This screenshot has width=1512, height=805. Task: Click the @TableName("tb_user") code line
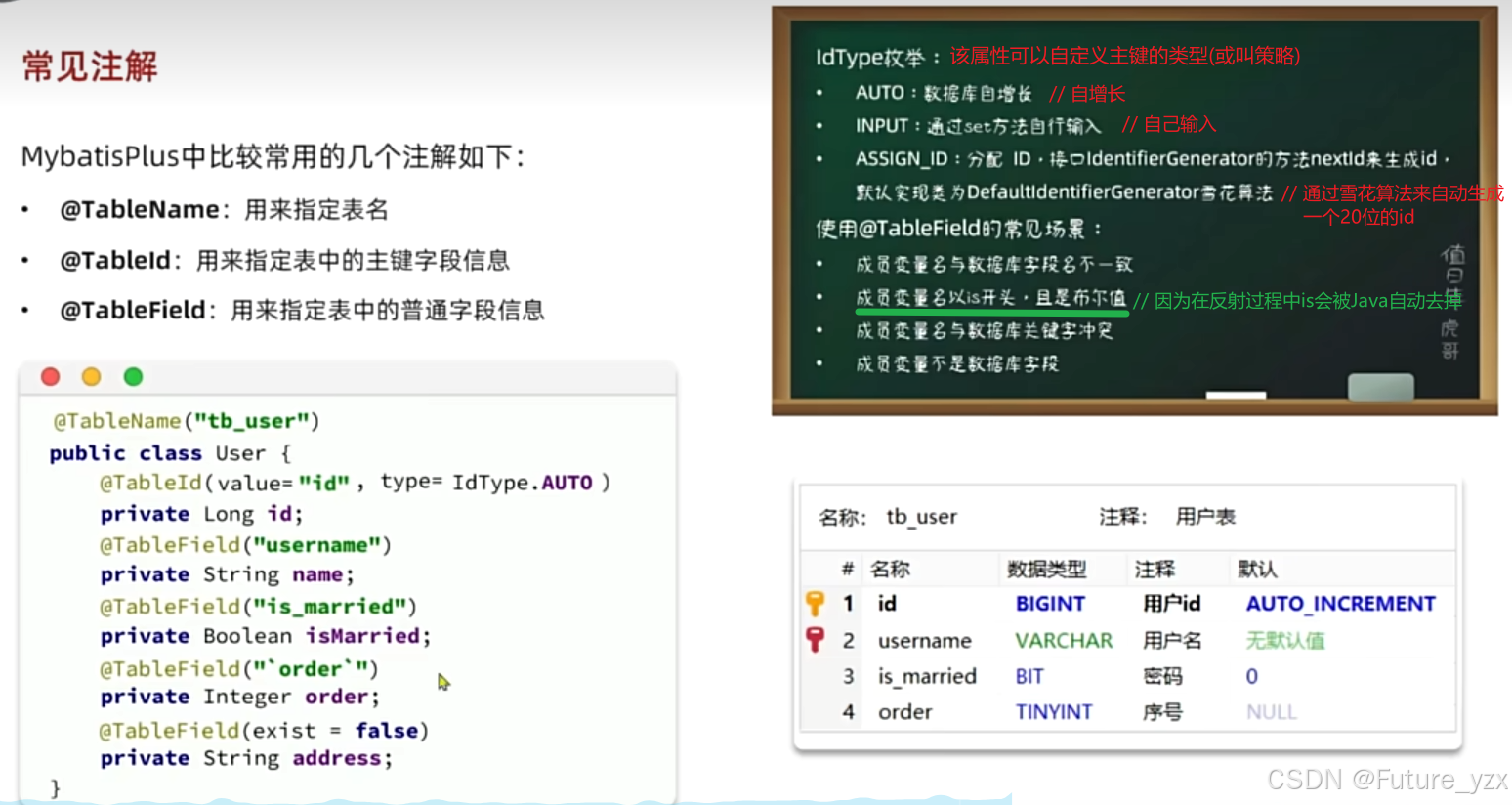click(187, 421)
